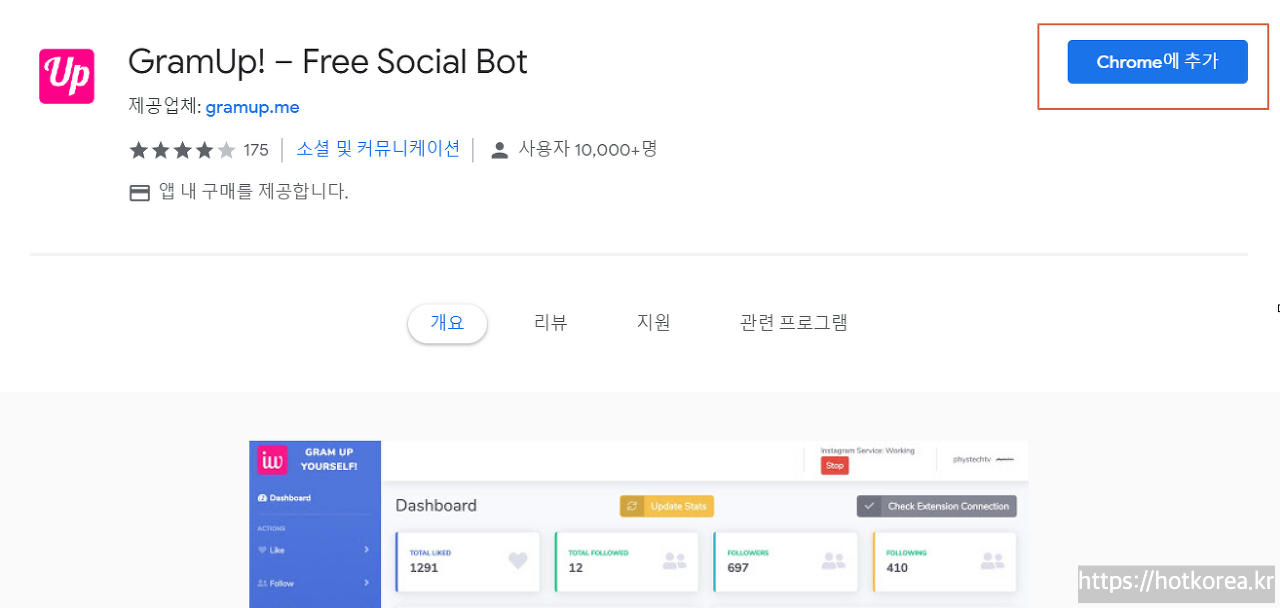Click the people icon on Following card
Viewport: 1280px width, 608px height.
coord(993,562)
